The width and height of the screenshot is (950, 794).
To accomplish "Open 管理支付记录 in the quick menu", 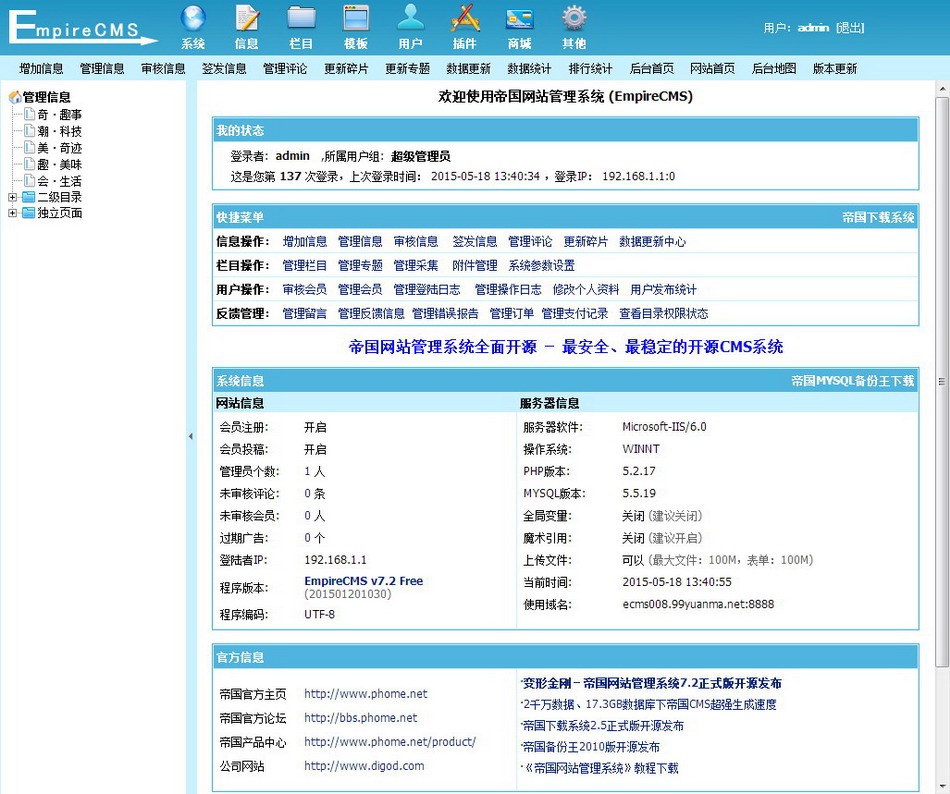I will point(575,314).
